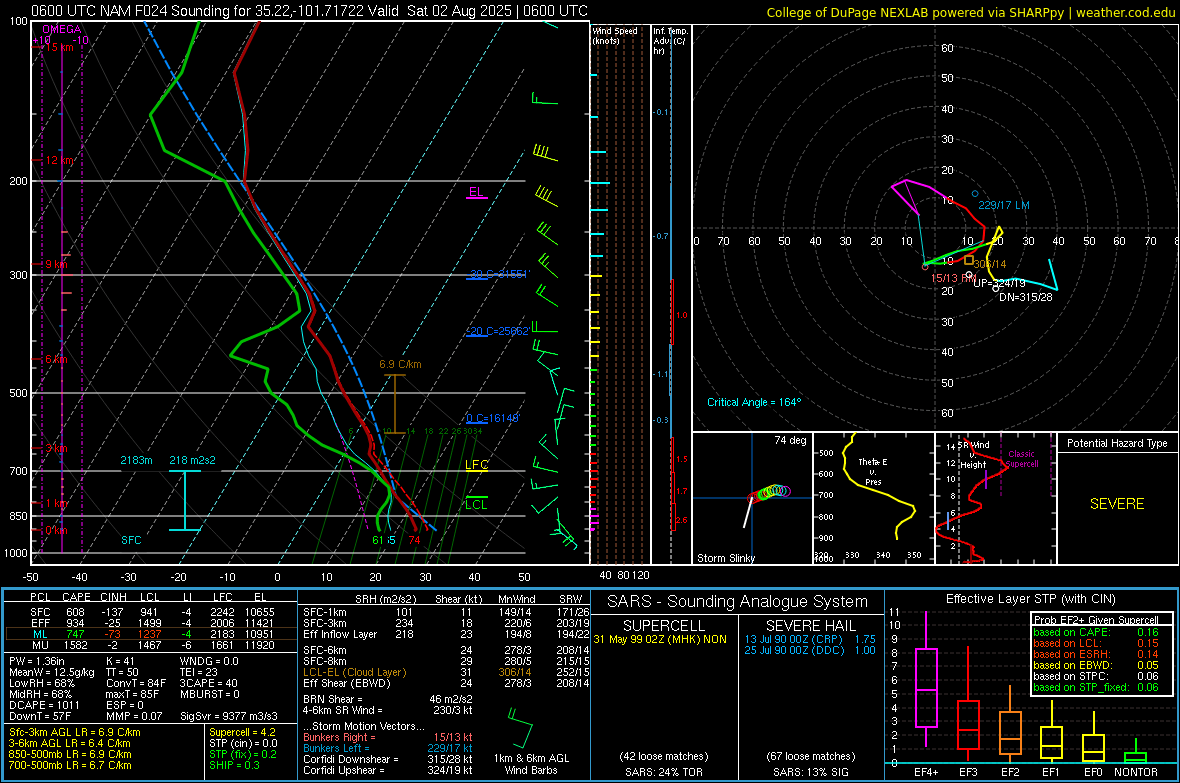Click the sounding title text at top

(309, 11)
